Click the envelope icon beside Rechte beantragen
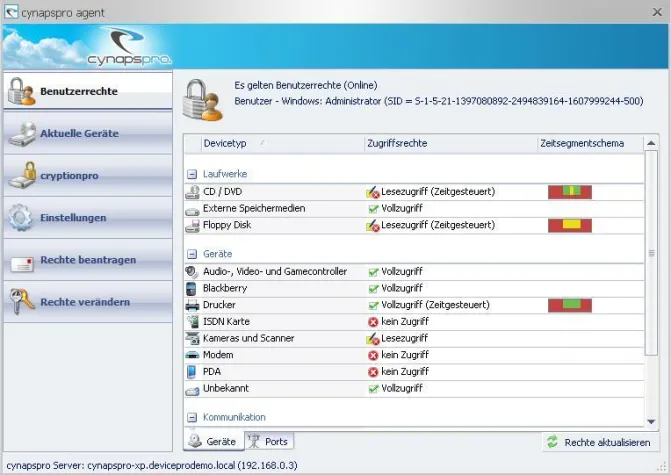This screenshot has width=671, height=475. pos(22,264)
